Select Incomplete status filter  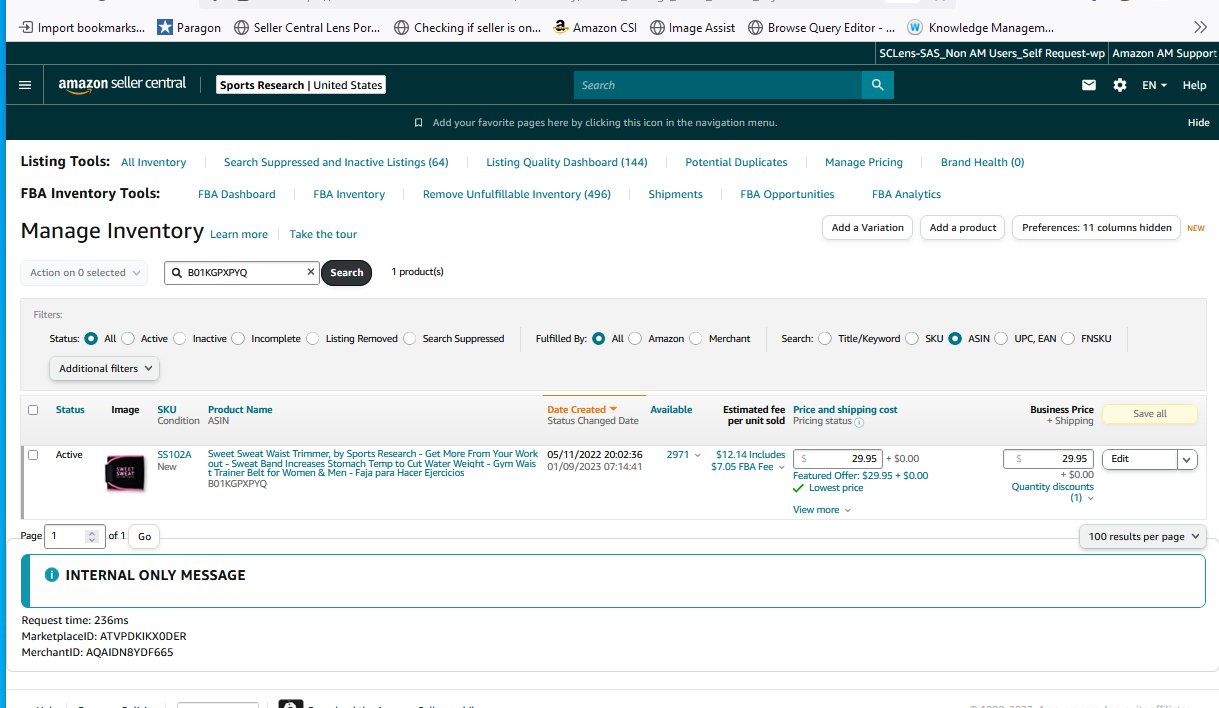pyautogui.click(x=238, y=338)
